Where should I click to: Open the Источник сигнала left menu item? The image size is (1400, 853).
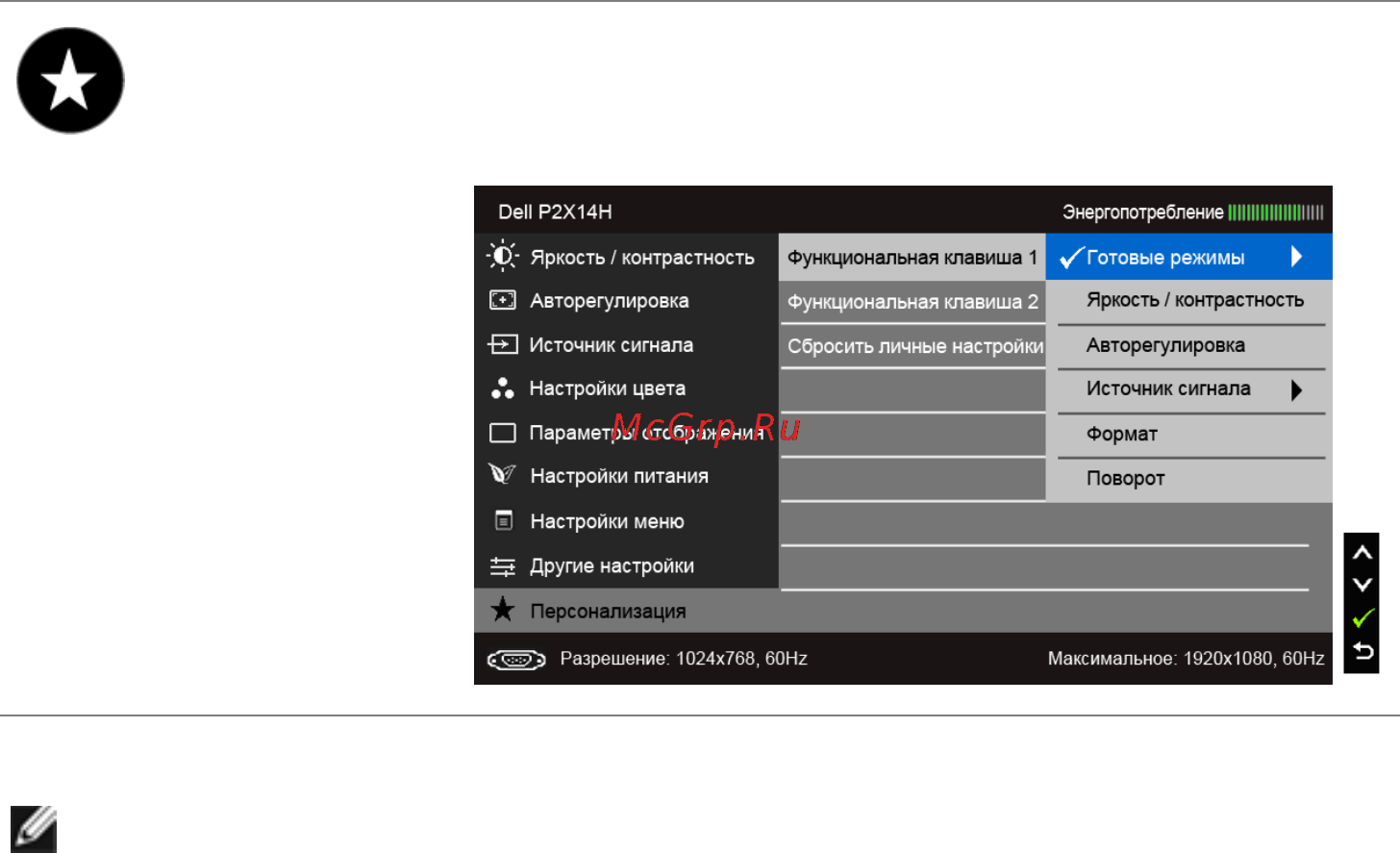626,345
